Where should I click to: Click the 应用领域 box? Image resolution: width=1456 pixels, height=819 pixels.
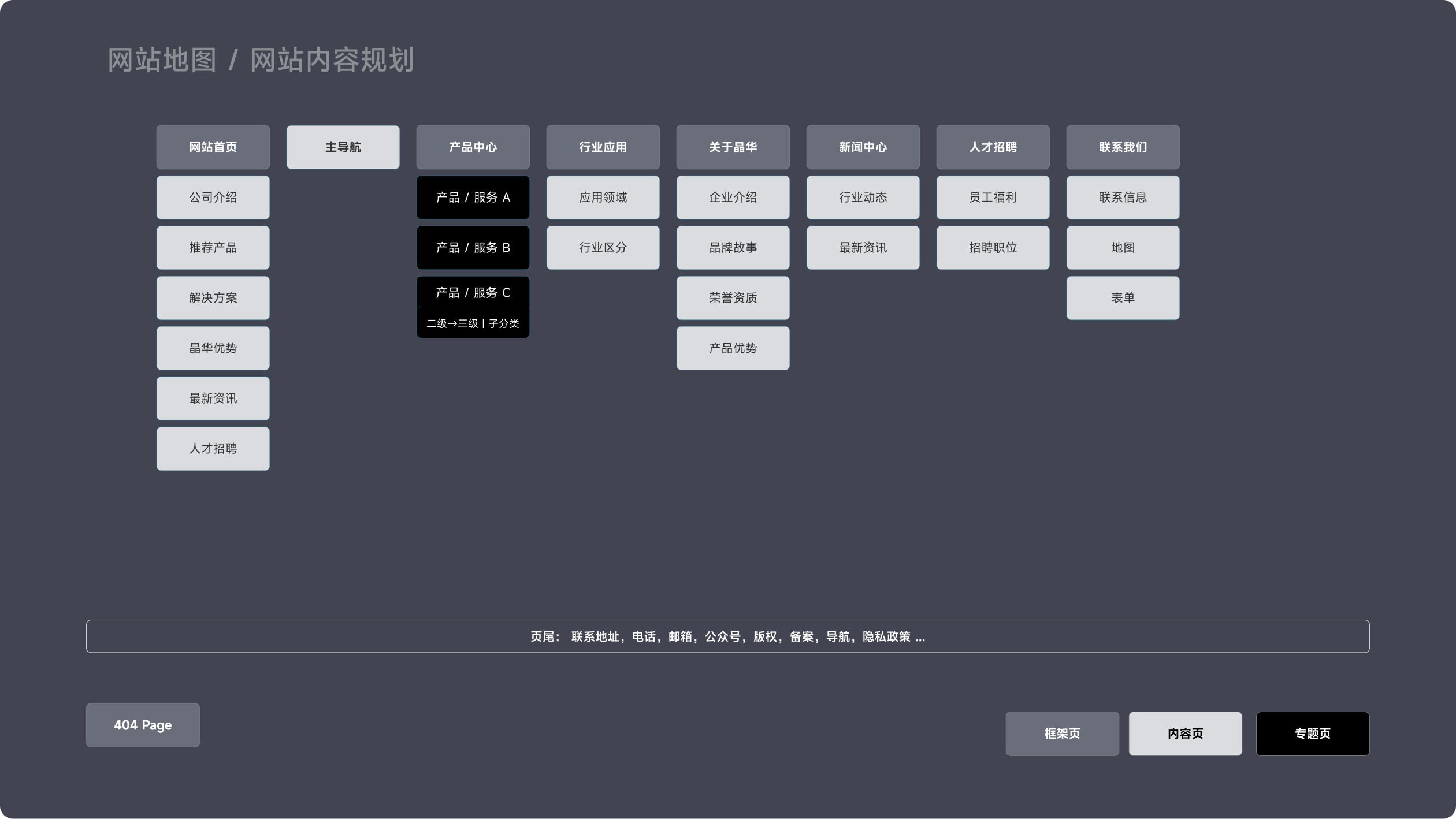[x=603, y=198]
